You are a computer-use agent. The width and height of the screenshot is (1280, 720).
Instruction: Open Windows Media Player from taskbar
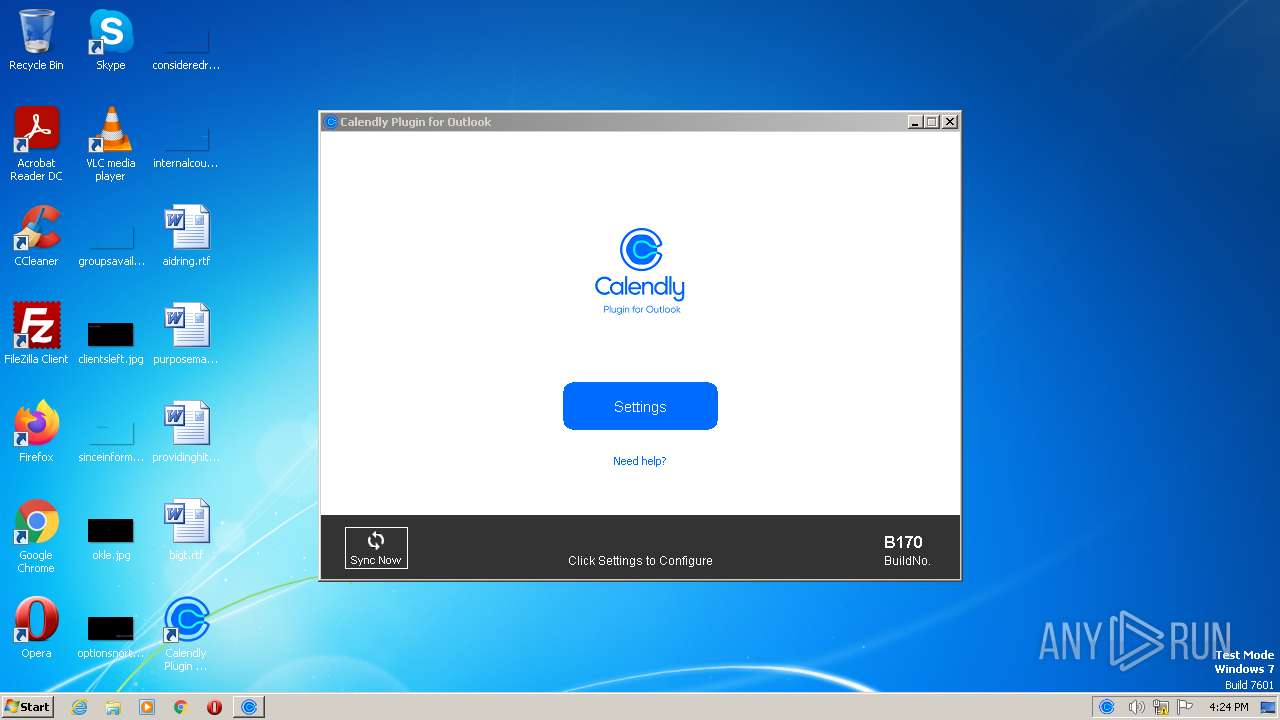click(x=147, y=707)
